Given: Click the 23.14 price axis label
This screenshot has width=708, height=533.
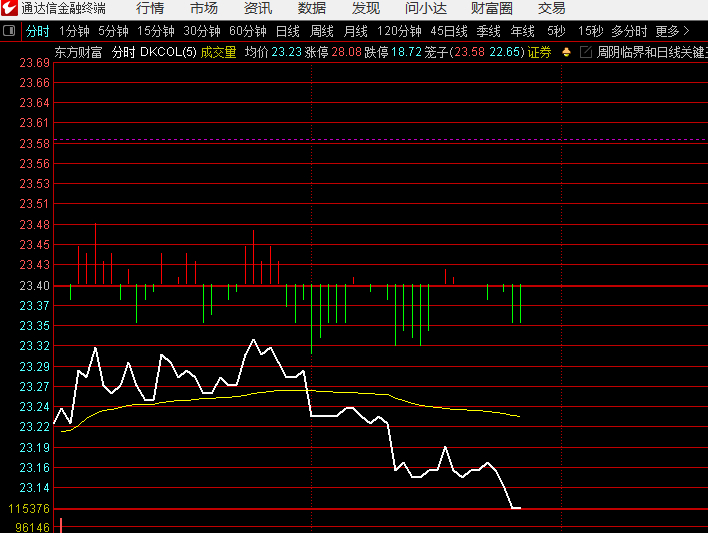Looking at the screenshot, I should click(x=34, y=487).
